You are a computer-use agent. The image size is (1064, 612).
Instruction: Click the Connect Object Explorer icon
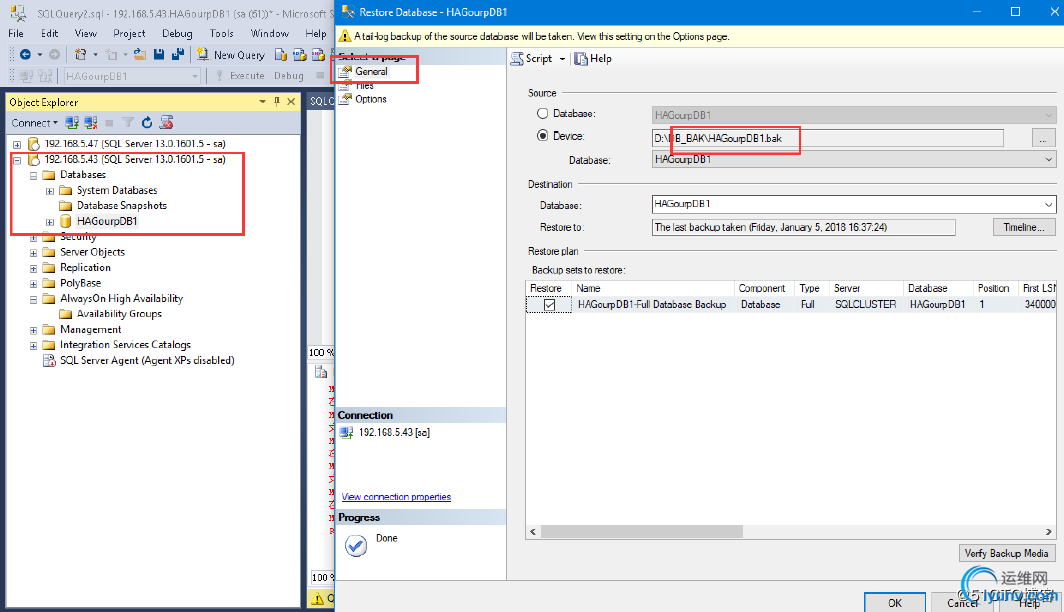click(72, 123)
